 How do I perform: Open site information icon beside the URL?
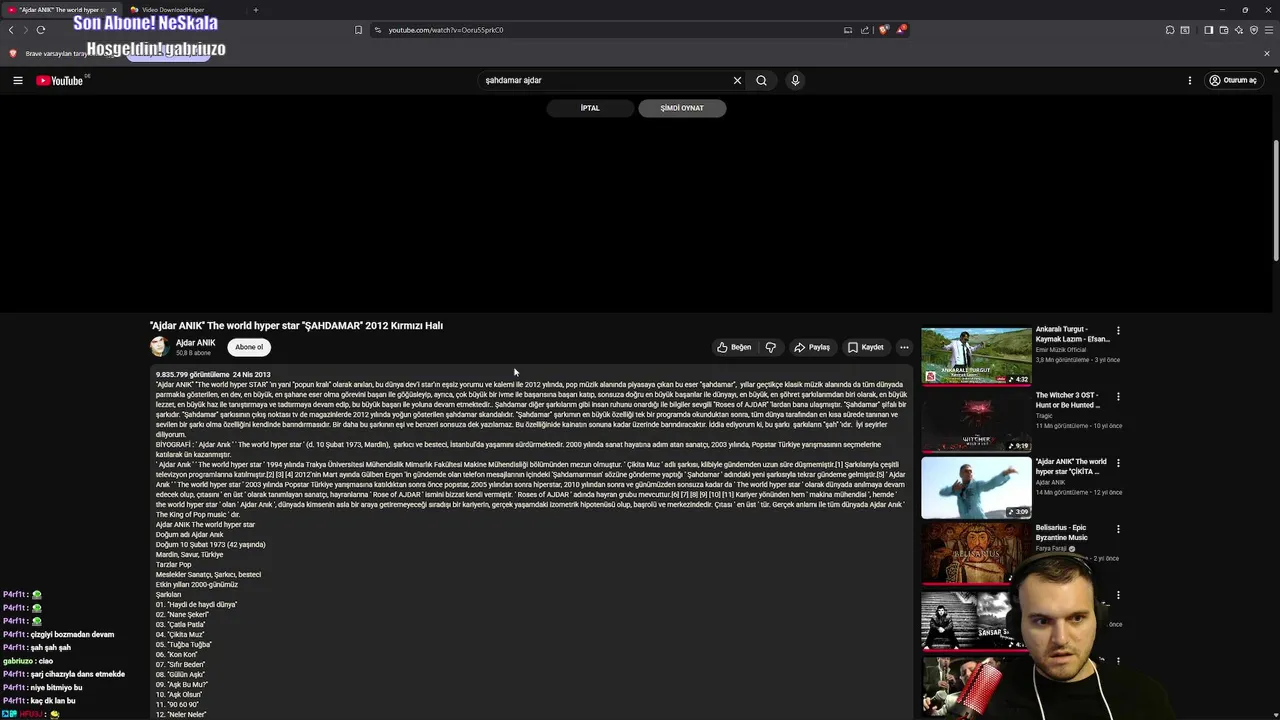(x=378, y=30)
